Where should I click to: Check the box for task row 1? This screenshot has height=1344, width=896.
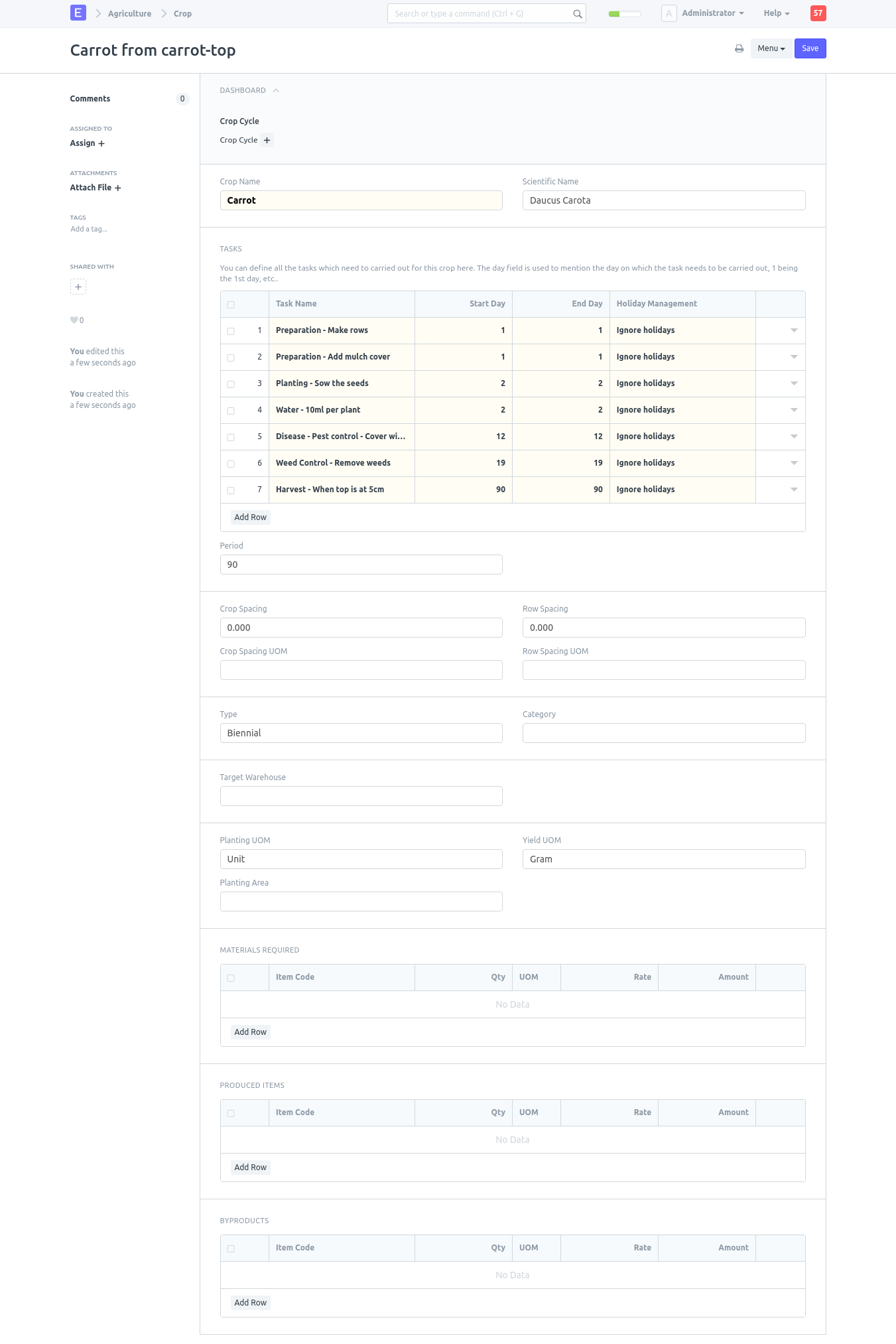coord(231,331)
